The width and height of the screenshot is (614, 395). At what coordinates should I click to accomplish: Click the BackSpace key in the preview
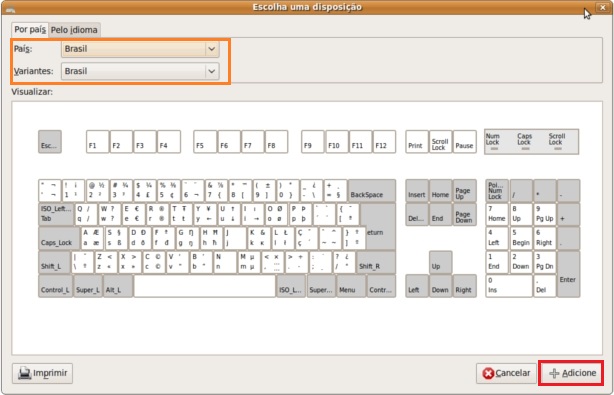[372, 191]
